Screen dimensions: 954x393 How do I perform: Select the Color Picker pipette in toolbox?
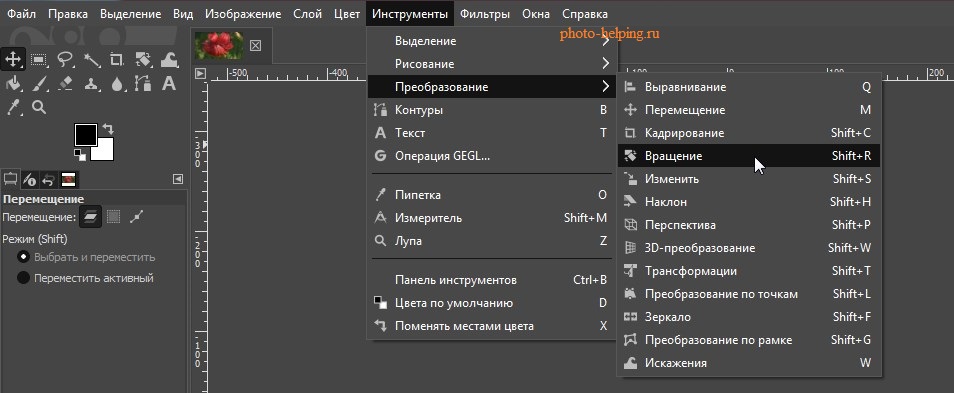pos(13,108)
